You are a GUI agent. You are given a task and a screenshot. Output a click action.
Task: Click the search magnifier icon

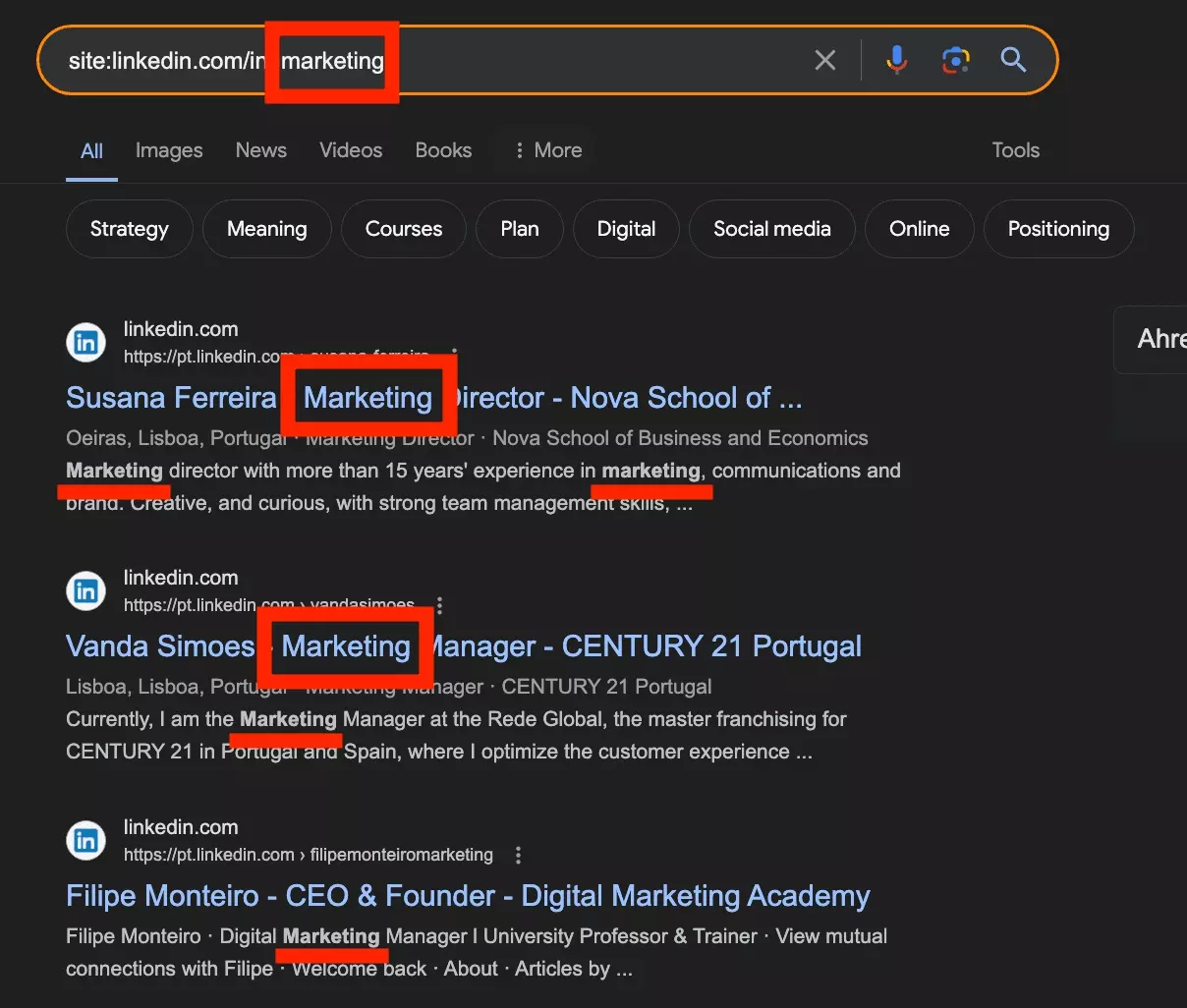pyautogui.click(x=1013, y=60)
